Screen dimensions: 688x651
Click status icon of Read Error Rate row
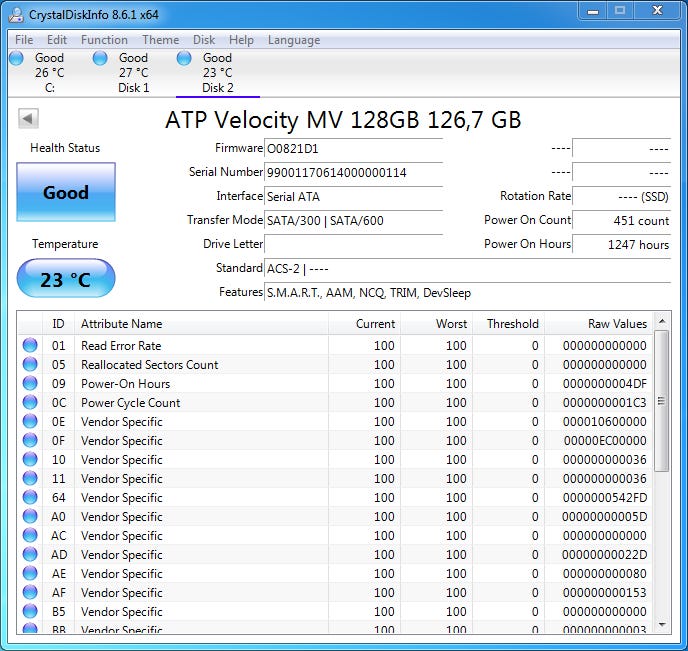coord(30,346)
